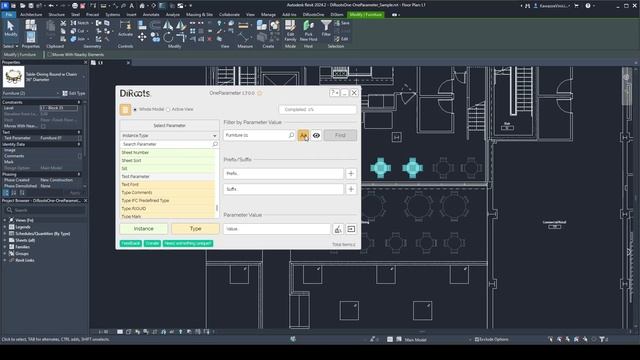Click the Instance button in OneParameter

(x=144, y=229)
